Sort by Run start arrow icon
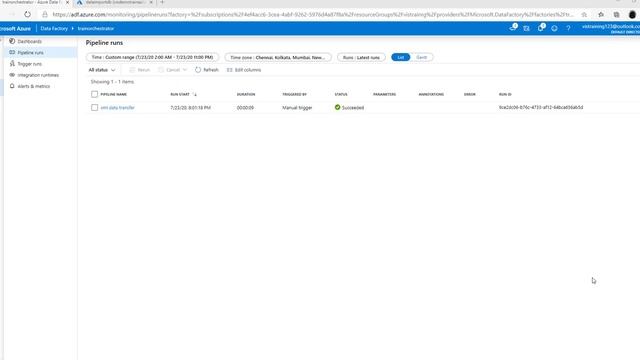 (x=195, y=94)
